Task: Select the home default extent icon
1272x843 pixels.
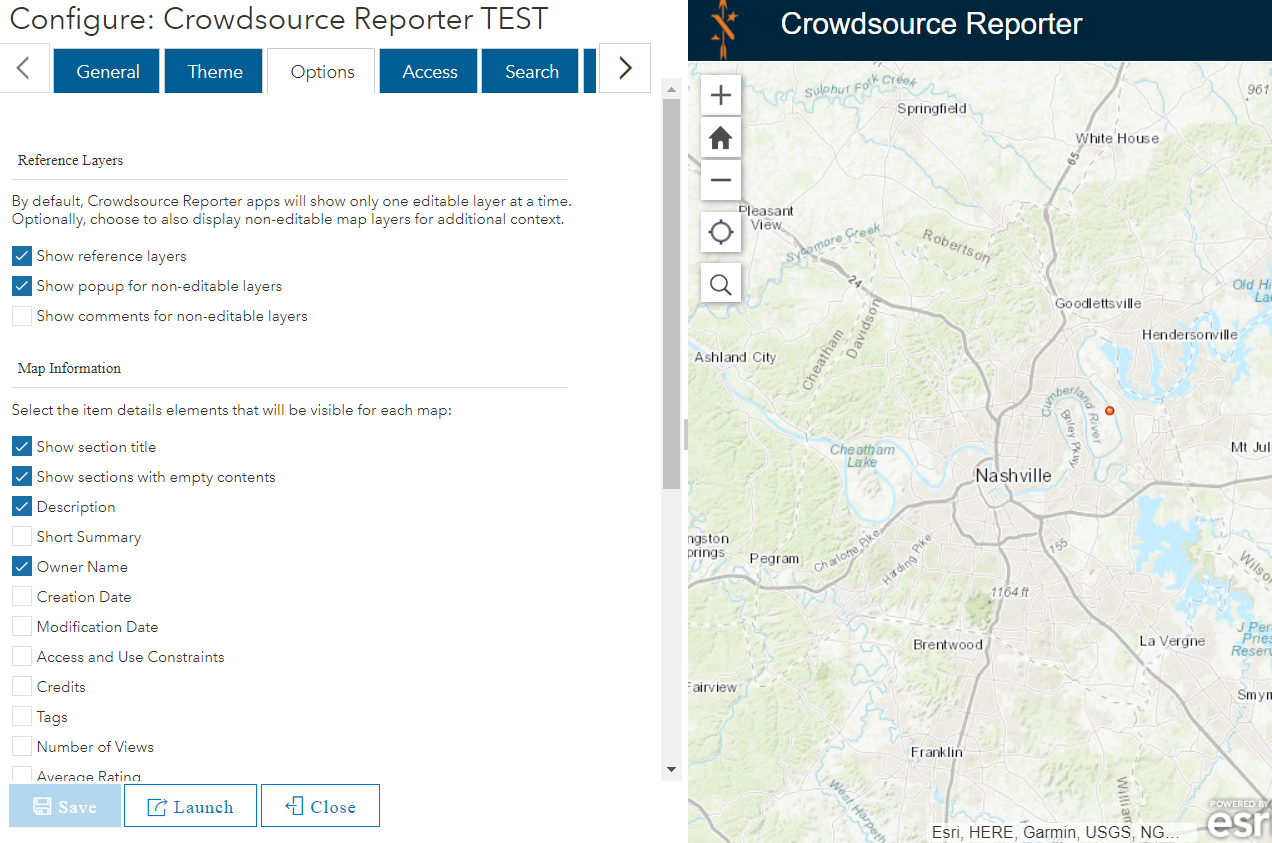Action: [721, 137]
